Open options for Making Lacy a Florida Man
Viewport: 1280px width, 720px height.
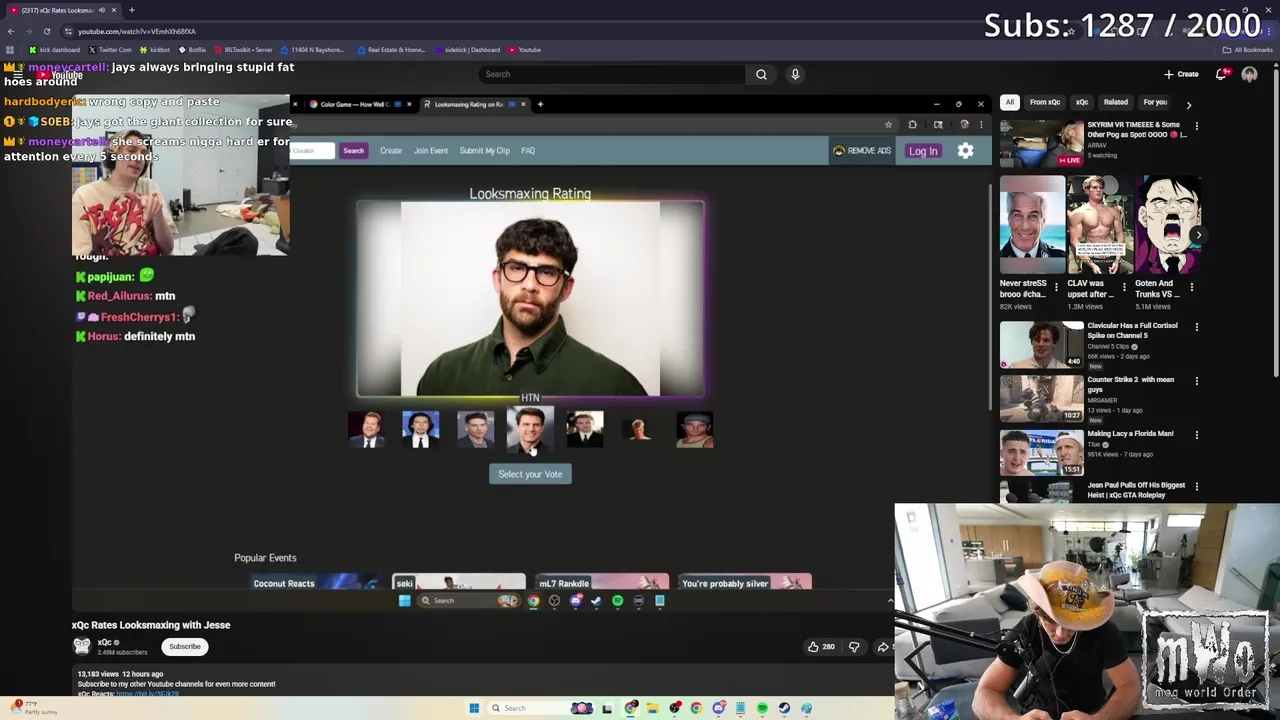pyautogui.click(x=1196, y=435)
